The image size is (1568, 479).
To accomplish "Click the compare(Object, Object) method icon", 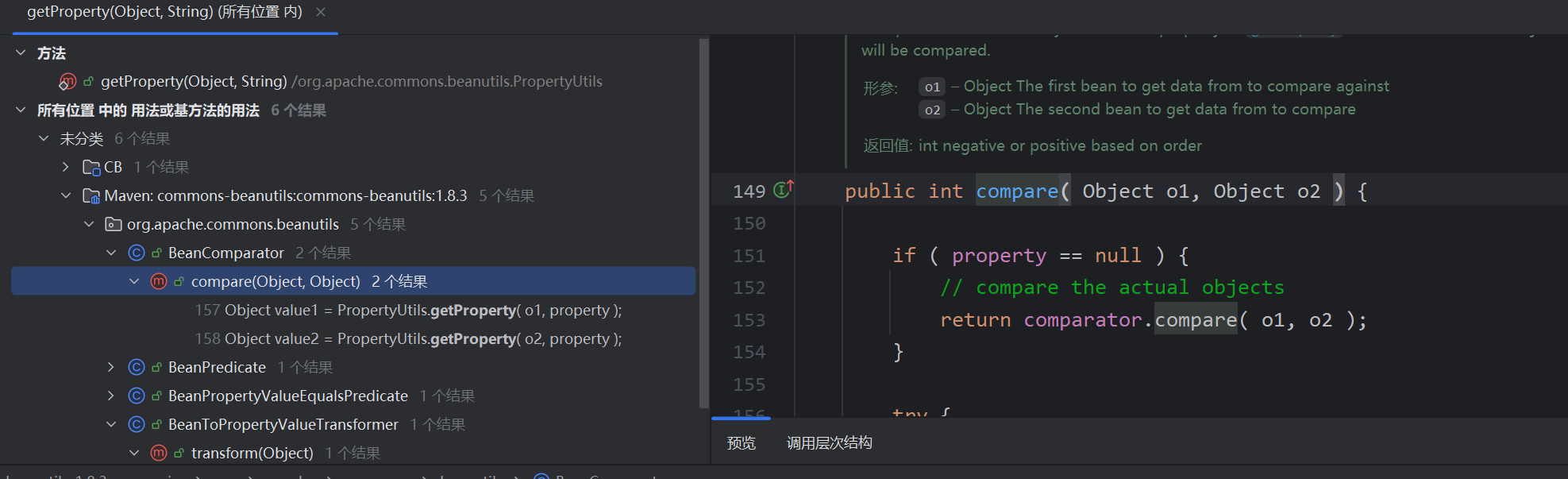I will [159, 281].
